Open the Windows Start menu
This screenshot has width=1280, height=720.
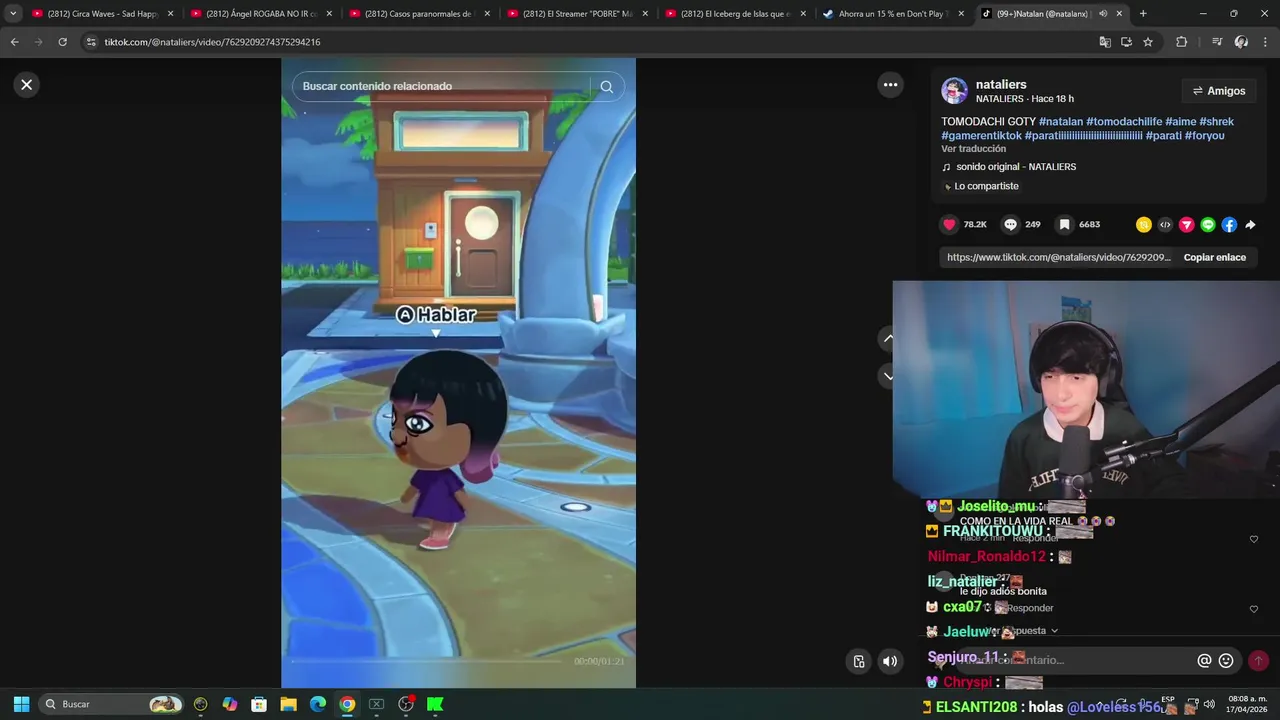[21, 704]
